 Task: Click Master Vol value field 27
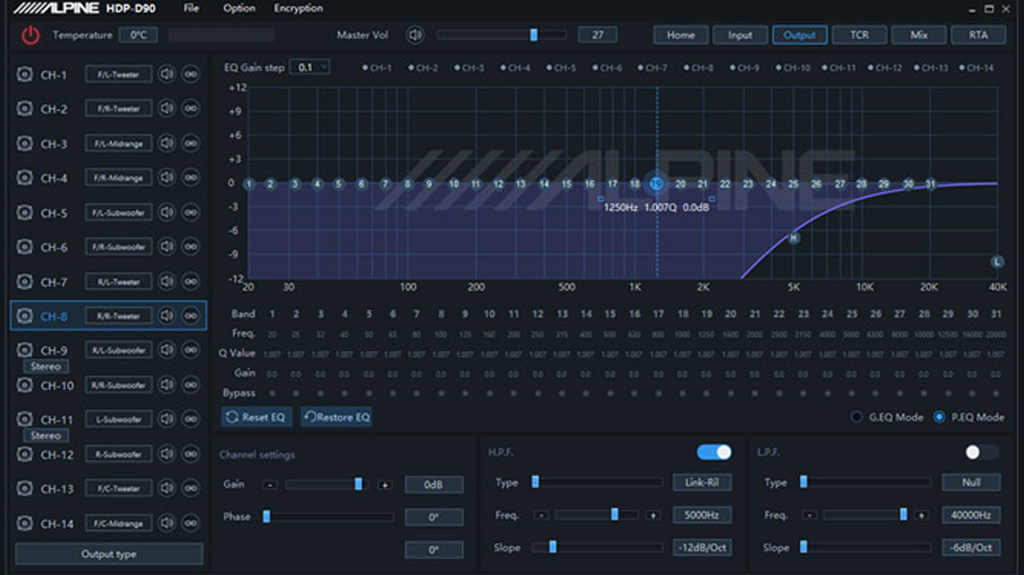pyautogui.click(x=598, y=35)
